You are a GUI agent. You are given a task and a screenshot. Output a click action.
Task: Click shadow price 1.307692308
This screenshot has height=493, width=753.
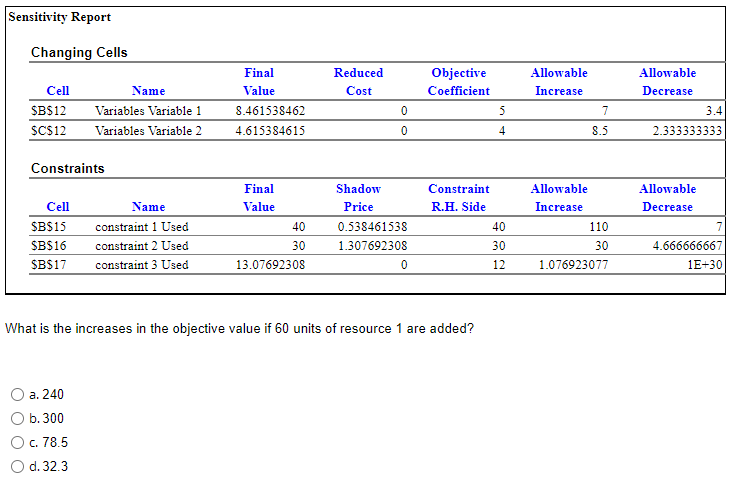click(x=373, y=246)
